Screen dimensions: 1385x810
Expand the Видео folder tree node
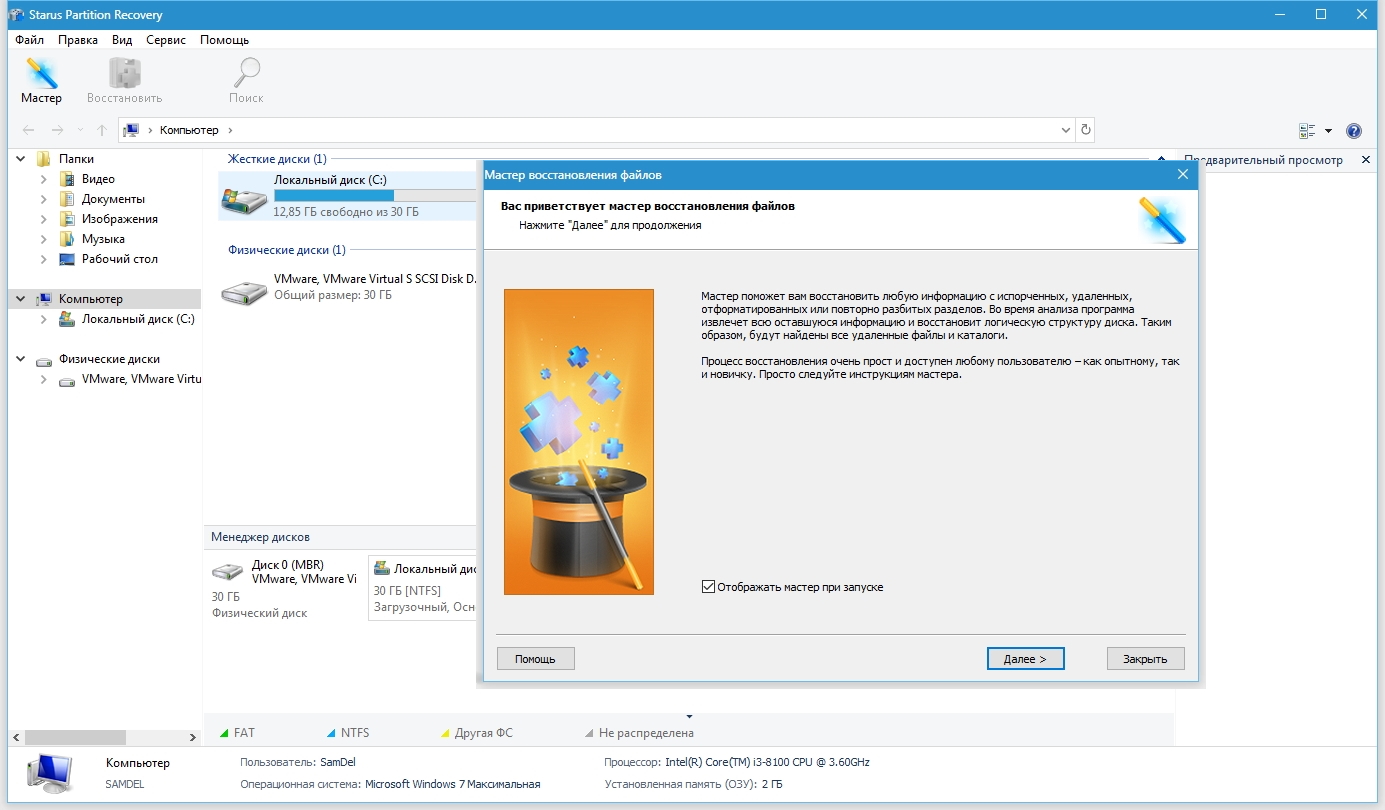(44, 179)
